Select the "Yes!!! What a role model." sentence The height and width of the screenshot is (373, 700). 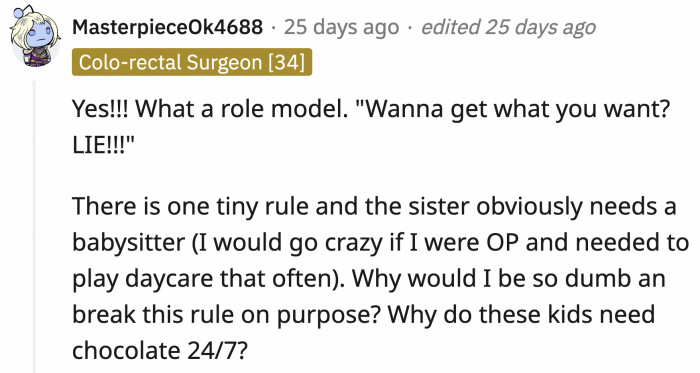click(x=210, y=108)
